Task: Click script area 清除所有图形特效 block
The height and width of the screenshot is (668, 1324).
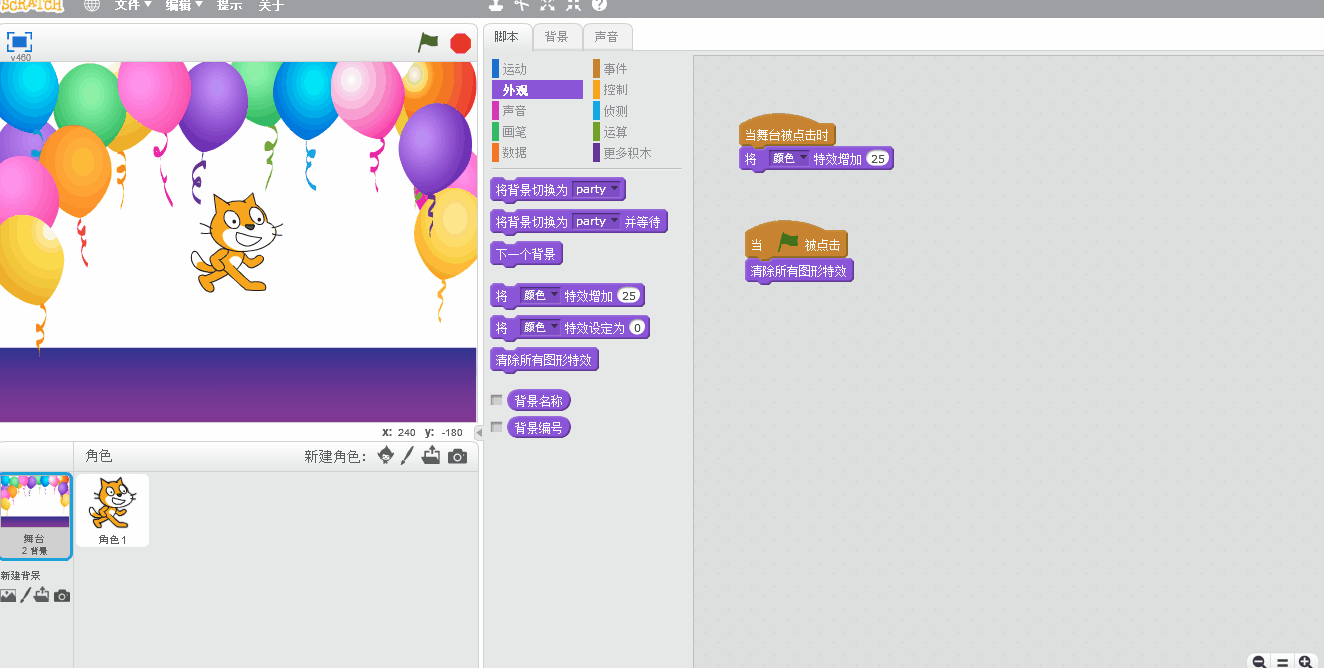Action: pos(799,271)
